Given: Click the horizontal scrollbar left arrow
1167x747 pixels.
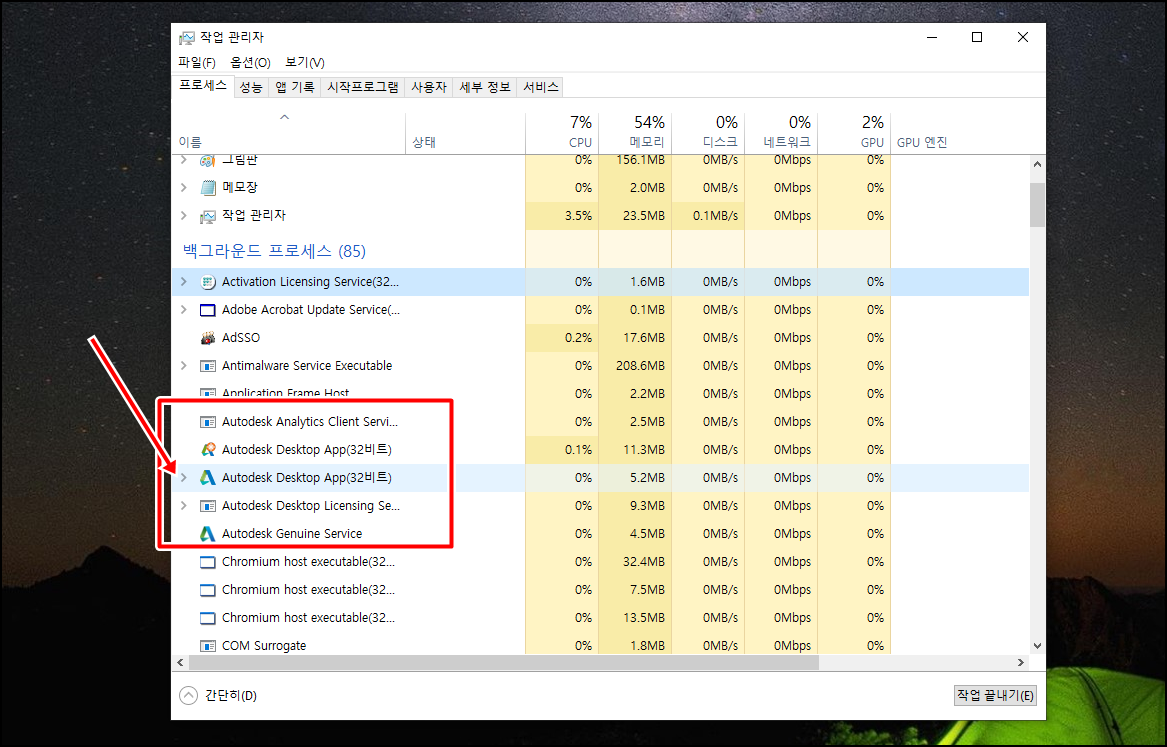Looking at the screenshot, I should click(x=181, y=662).
